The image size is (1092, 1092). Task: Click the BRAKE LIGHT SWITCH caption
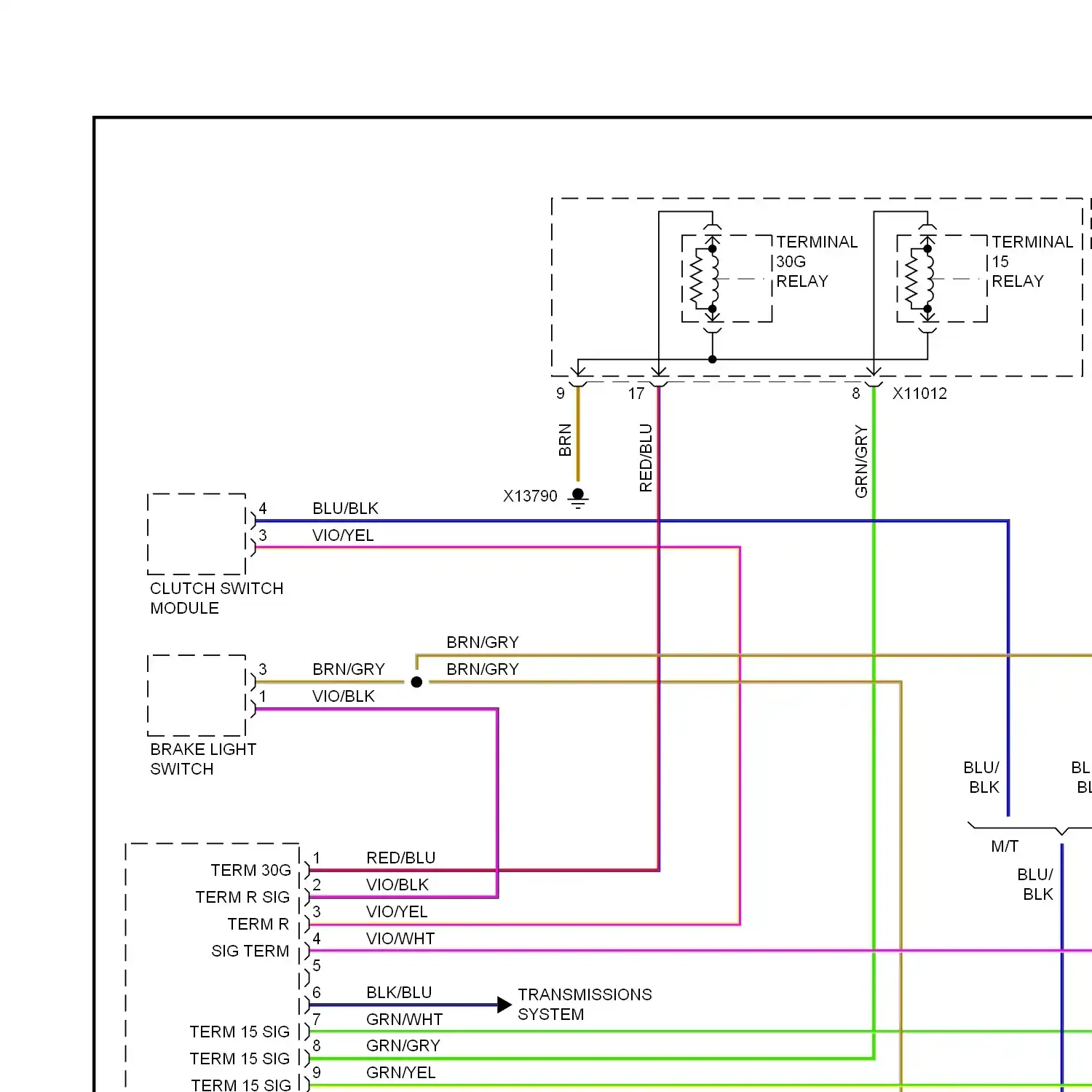pyautogui.click(x=203, y=759)
